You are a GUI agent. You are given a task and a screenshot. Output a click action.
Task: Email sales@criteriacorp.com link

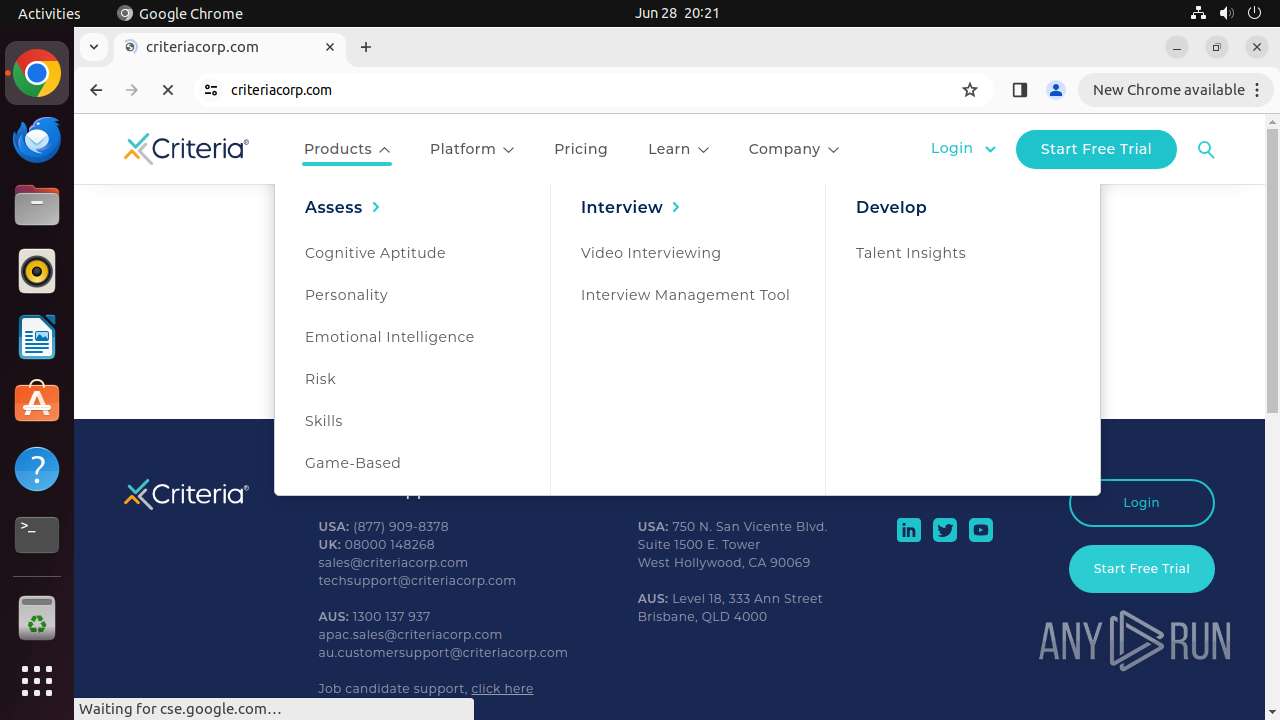(x=393, y=563)
